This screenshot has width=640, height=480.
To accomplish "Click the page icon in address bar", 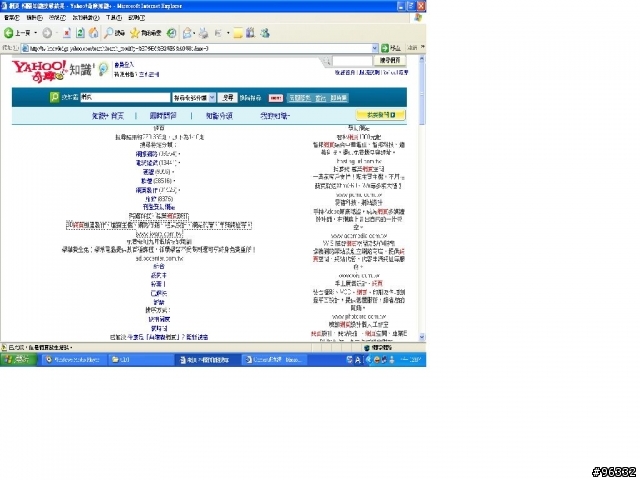I will coord(25,48).
